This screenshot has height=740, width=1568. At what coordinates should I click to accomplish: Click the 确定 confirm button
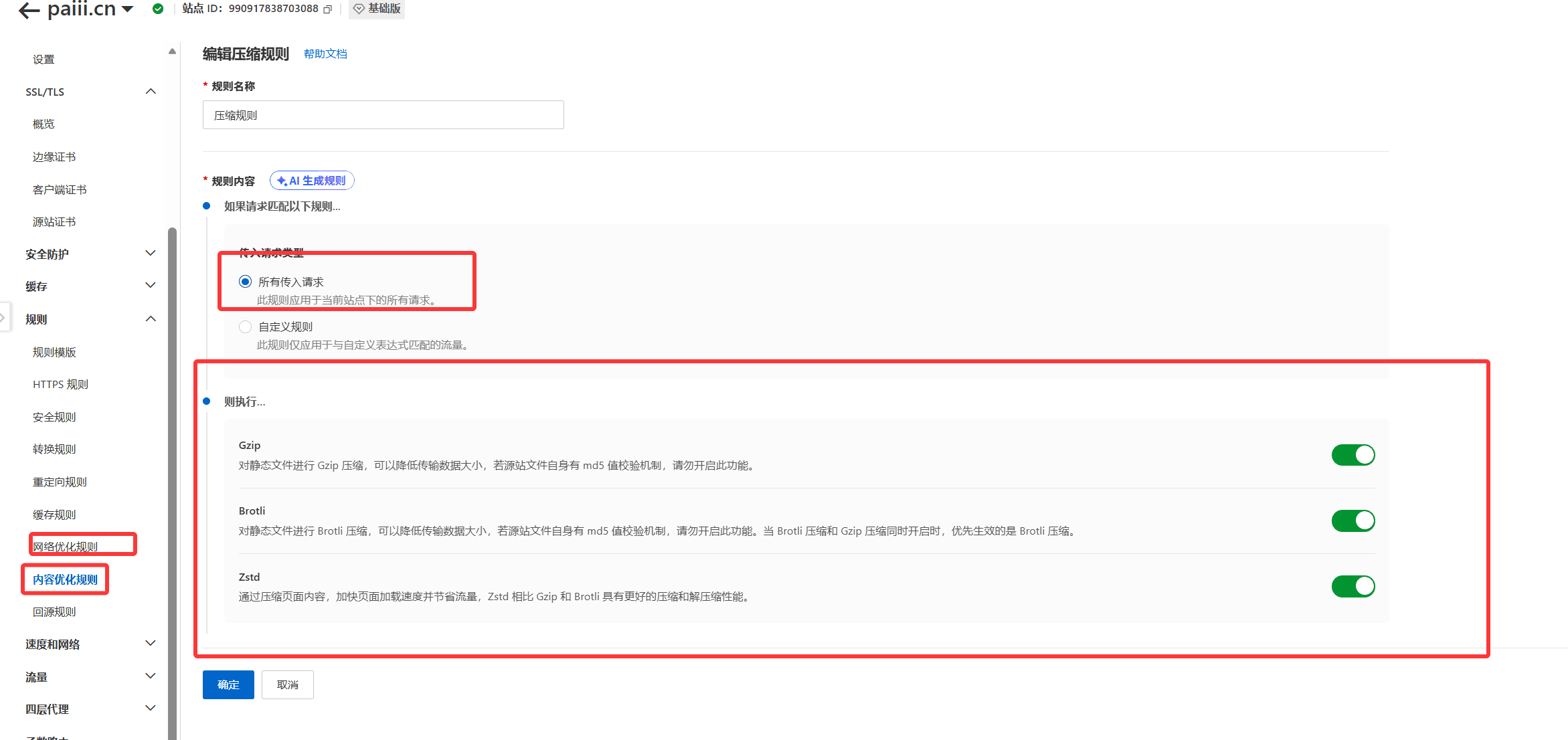[x=228, y=684]
